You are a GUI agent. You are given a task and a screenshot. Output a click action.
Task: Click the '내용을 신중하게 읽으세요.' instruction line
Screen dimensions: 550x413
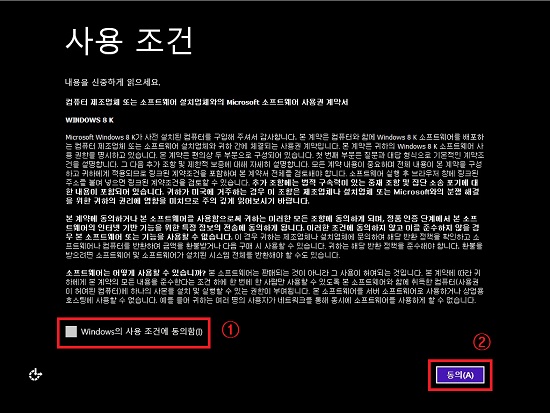pyautogui.click(x=112, y=82)
